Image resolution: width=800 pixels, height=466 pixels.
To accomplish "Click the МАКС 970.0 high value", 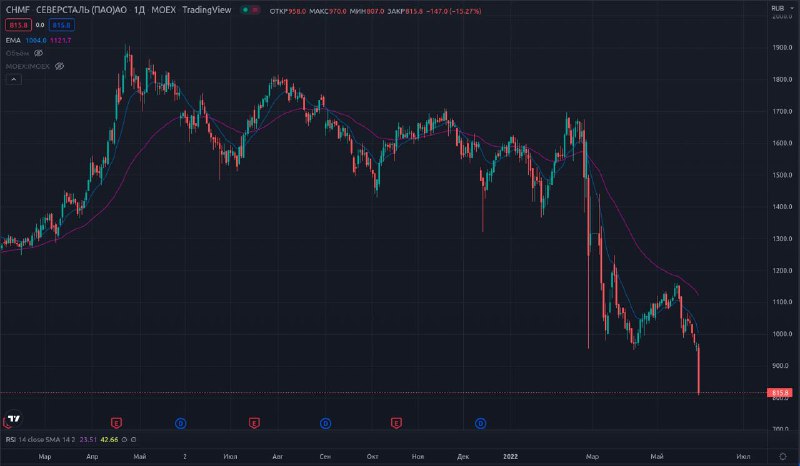I will 328,11.
